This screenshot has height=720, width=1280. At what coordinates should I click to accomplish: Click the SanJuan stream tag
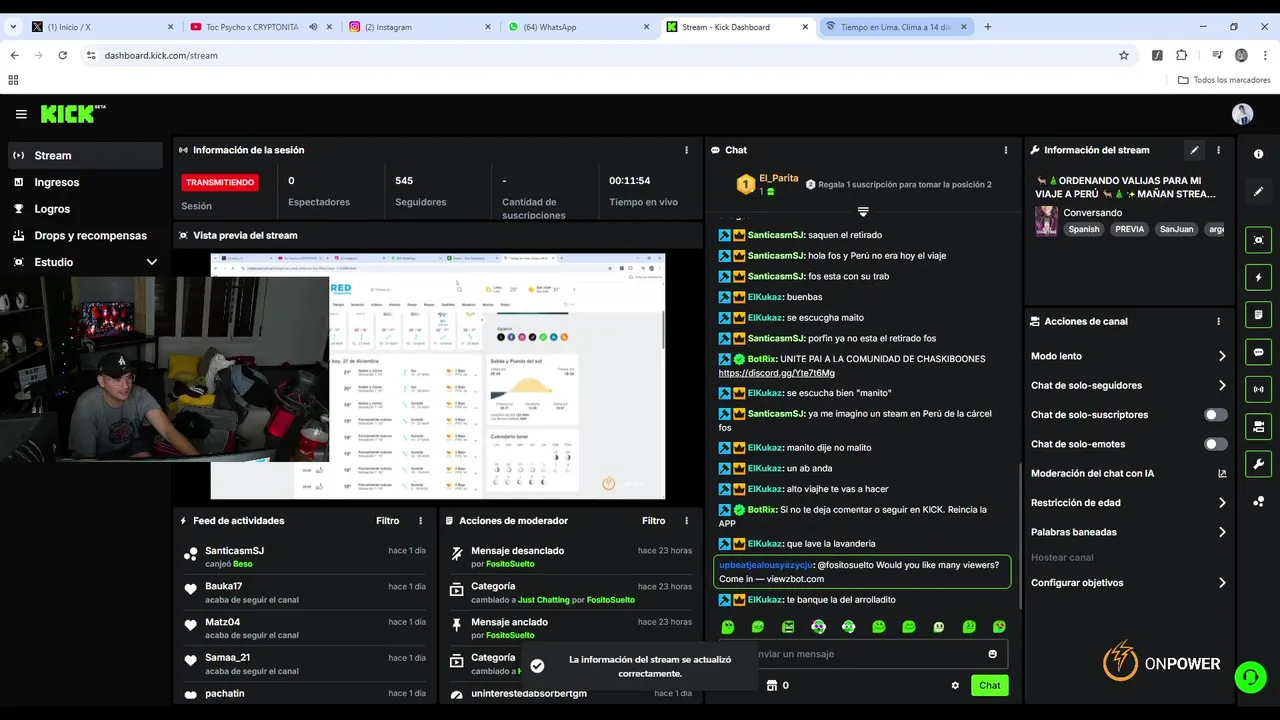pyautogui.click(x=1177, y=229)
